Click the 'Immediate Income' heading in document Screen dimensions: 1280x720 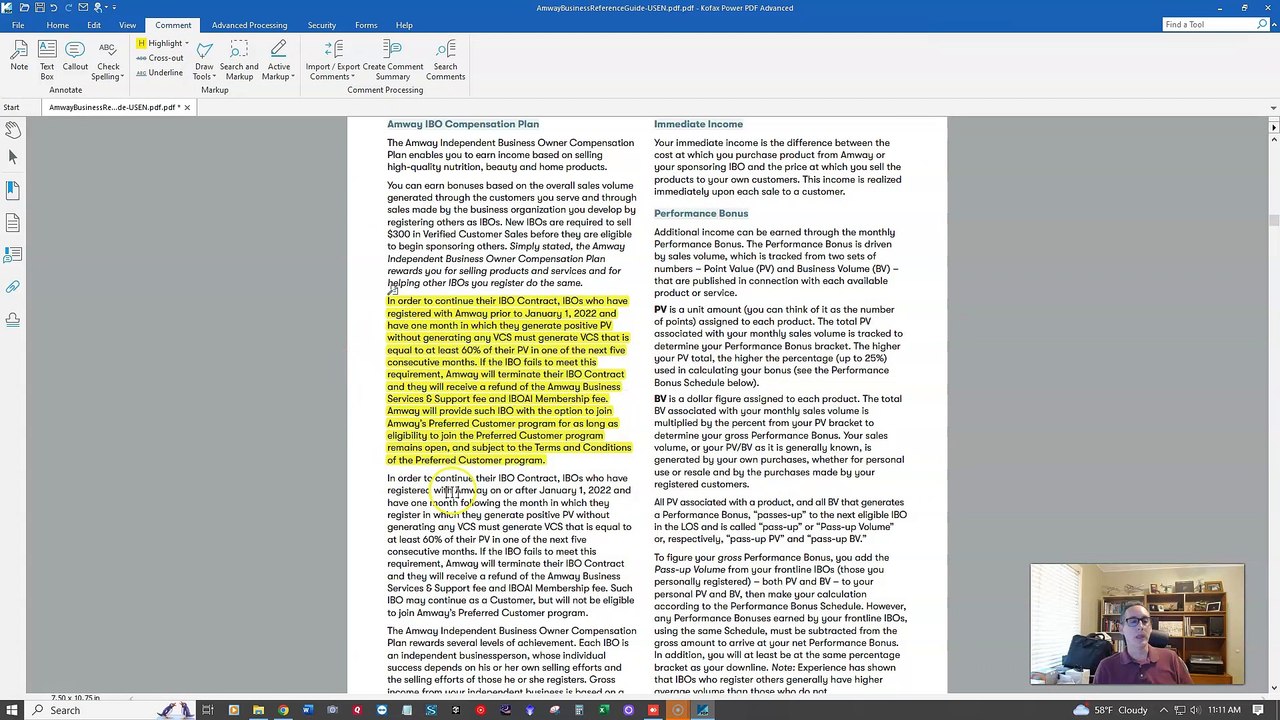tap(698, 124)
